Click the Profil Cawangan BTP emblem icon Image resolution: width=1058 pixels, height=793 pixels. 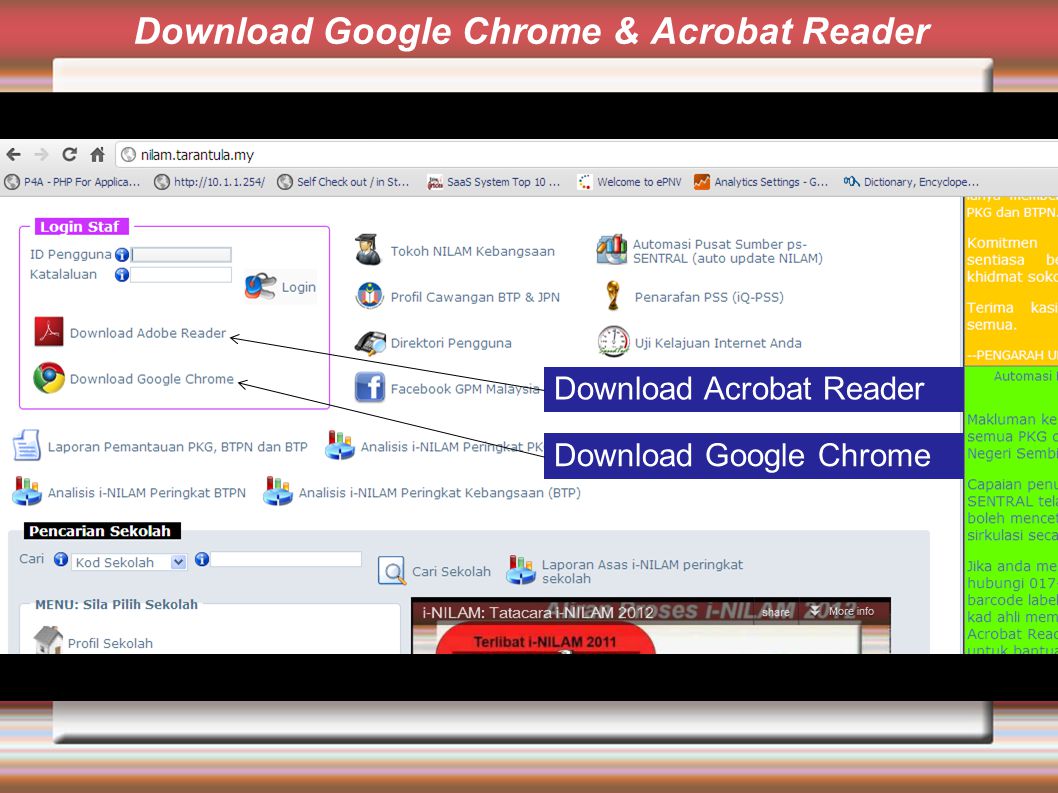coord(370,296)
